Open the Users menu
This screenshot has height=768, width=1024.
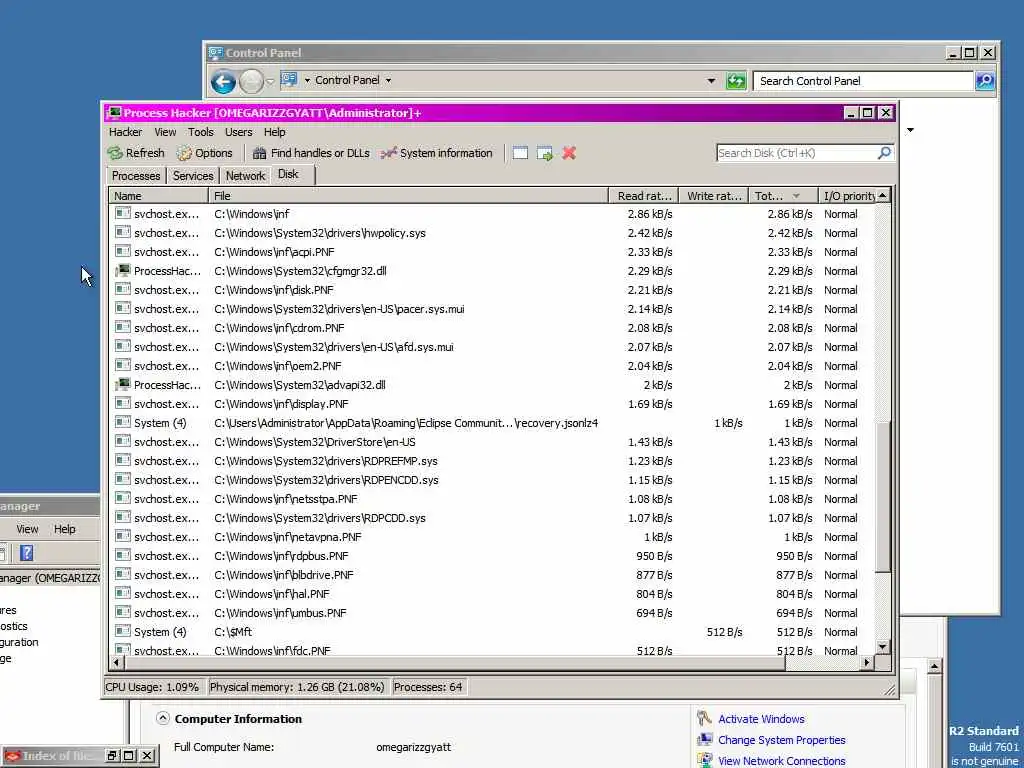238,132
